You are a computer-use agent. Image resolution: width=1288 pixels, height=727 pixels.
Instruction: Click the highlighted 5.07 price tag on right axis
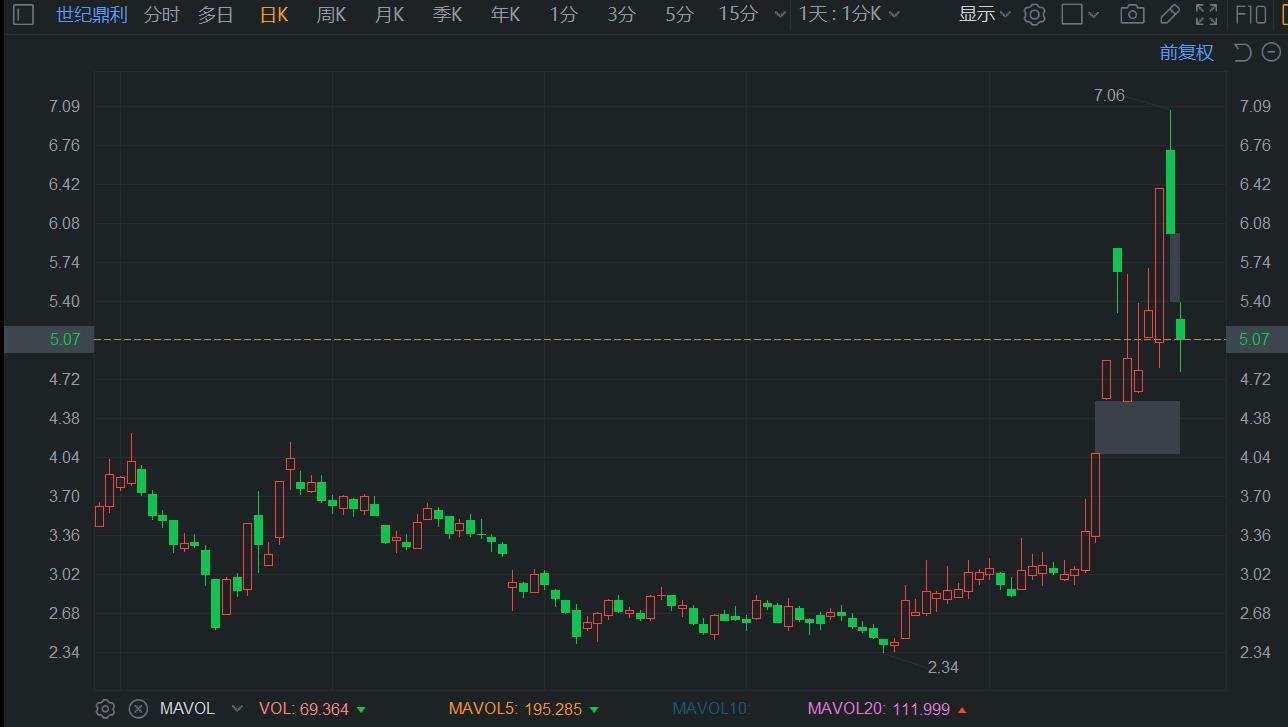(1256, 339)
